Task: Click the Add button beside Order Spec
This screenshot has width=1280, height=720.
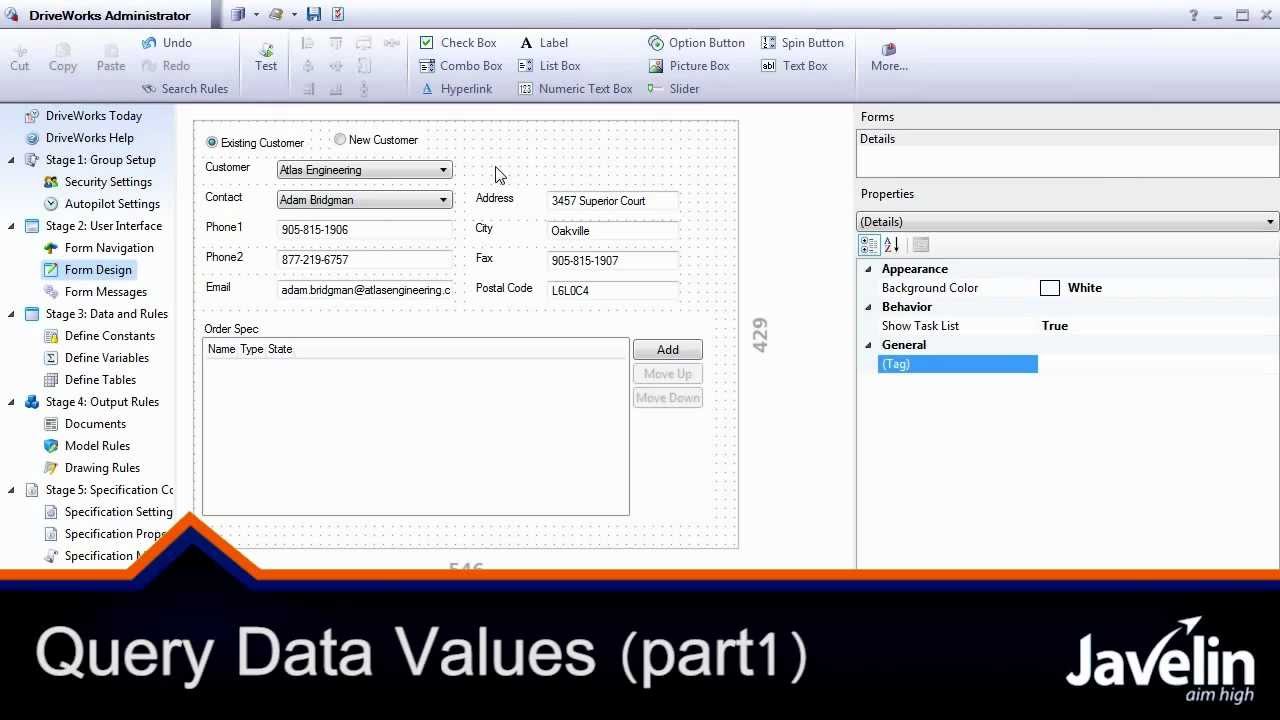Action: coord(668,350)
